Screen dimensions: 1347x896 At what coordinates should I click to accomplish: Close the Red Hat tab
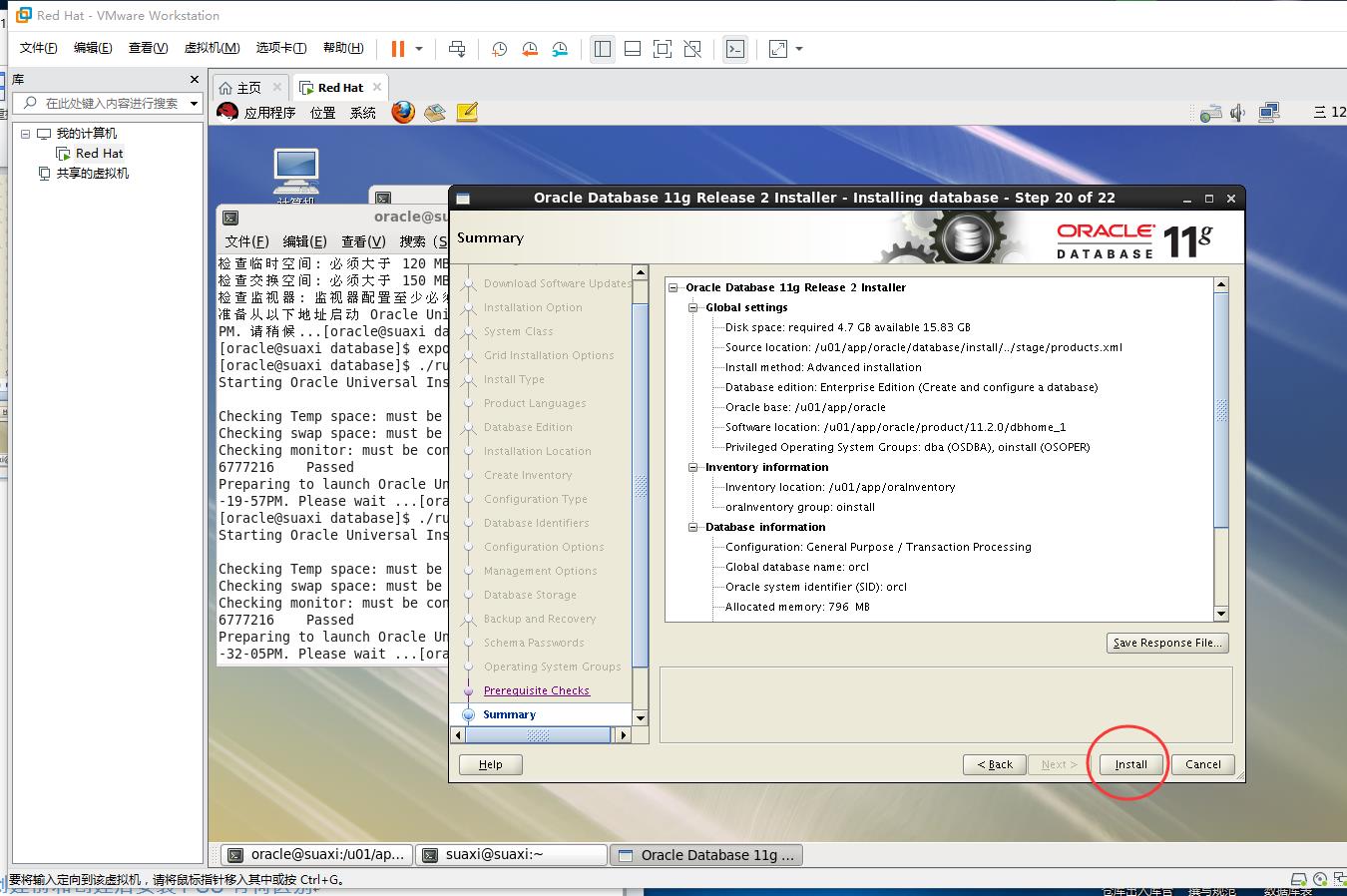coord(377,87)
